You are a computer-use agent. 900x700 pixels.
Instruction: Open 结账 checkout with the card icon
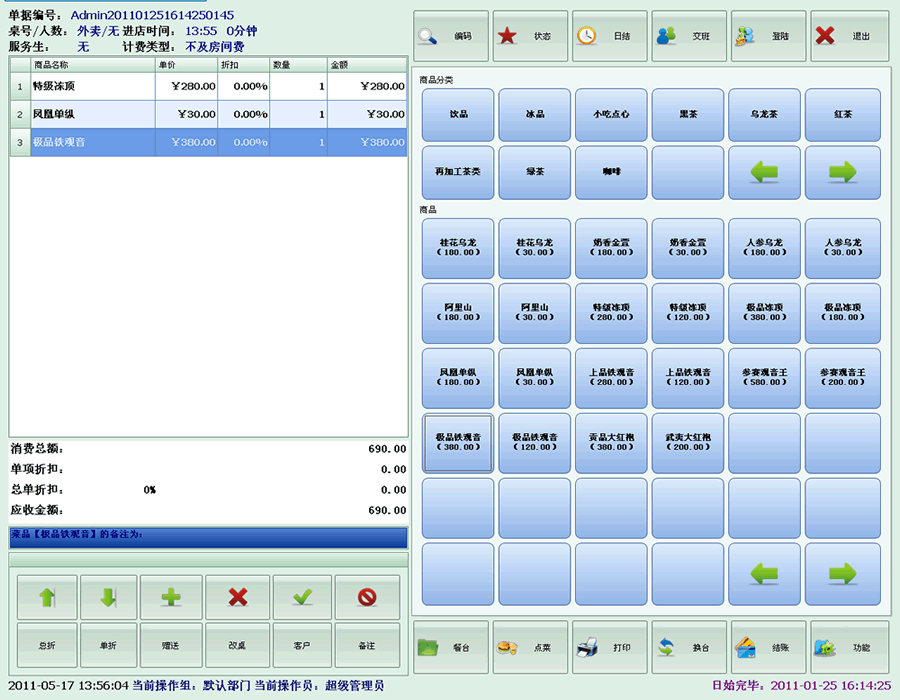[769, 647]
